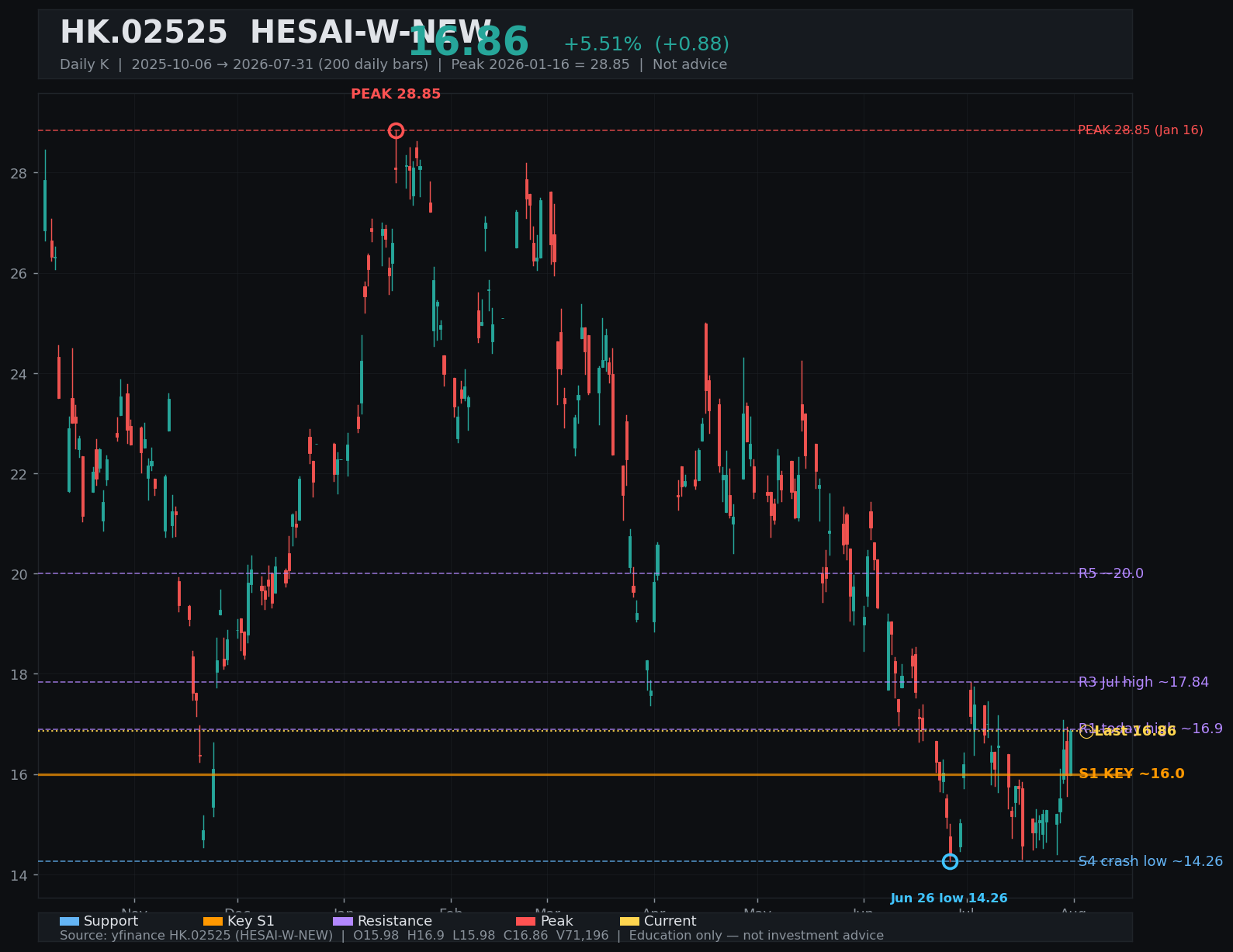Click the large 16.86 price in header
The width and height of the screenshot is (1233, 952).
[469, 42]
